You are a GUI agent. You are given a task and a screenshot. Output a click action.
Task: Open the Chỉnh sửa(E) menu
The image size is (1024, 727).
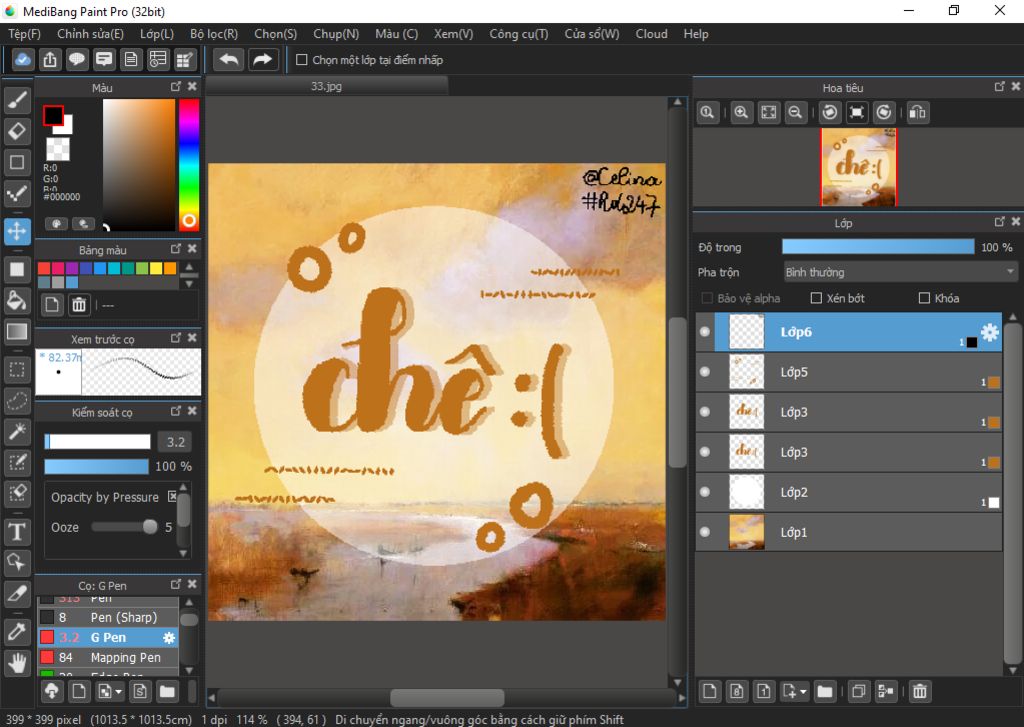[x=90, y=34]
